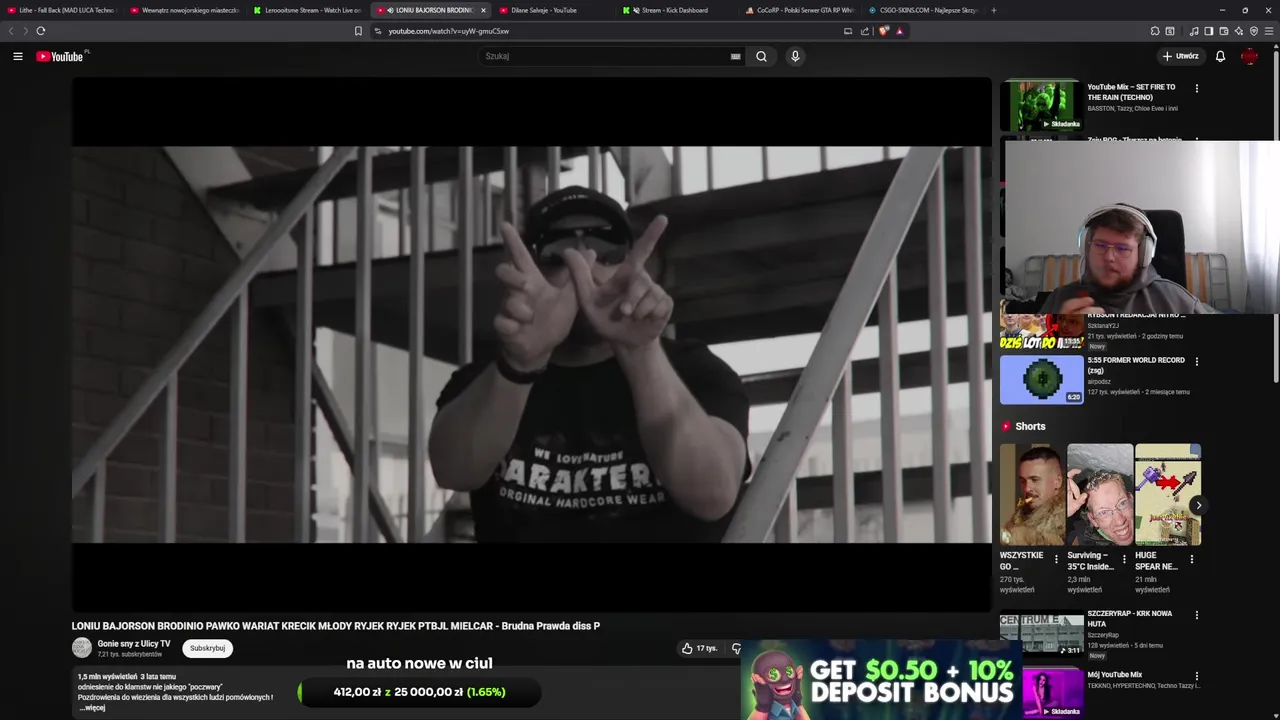Image resolution: width=1280 pixels, height=720 pixels.
Task: Open options for the WSZYSTKIE GO short
Action: [x=1056, y=559]
